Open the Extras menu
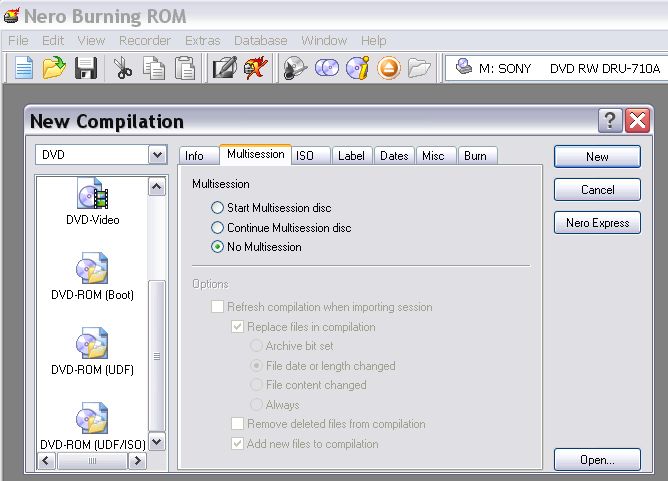668x481 pixels. tap(202, 40)
